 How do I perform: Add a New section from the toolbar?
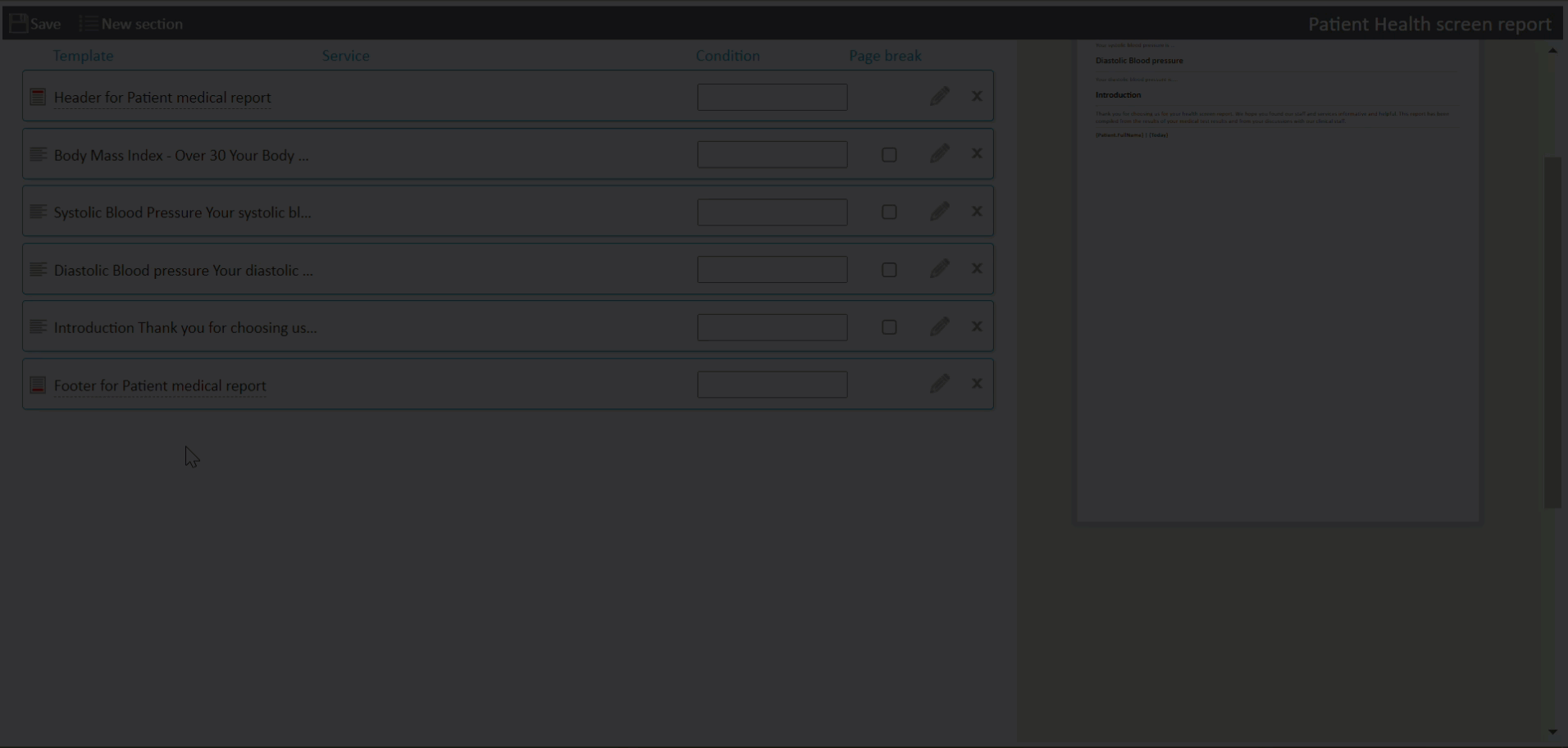coord(131,24)
